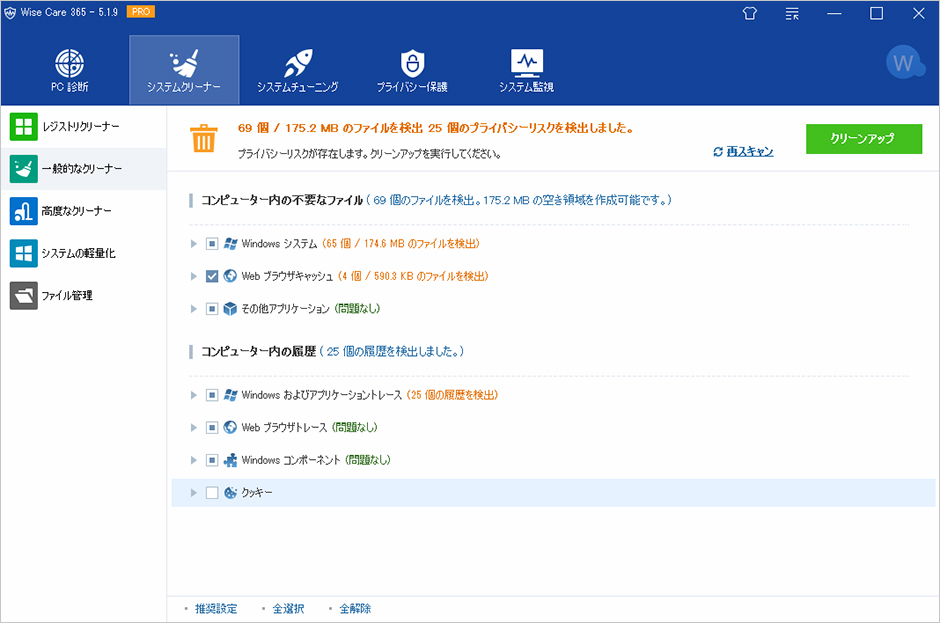Uncheck the Web ブラウザキャッシュ checkbox

coord(212,276)
